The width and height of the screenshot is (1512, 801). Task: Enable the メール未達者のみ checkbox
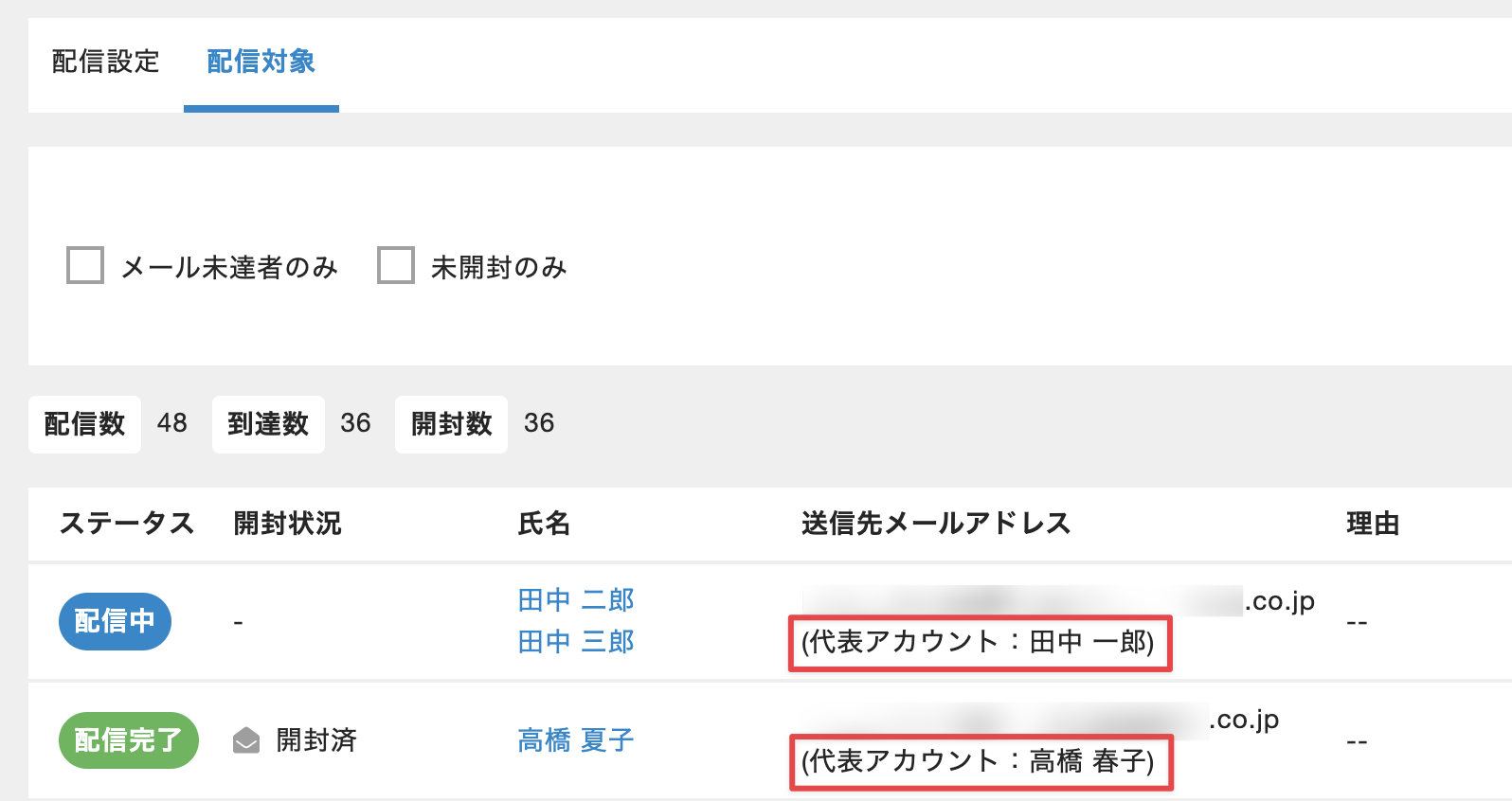pyautogui.click(x=85, y=266)
